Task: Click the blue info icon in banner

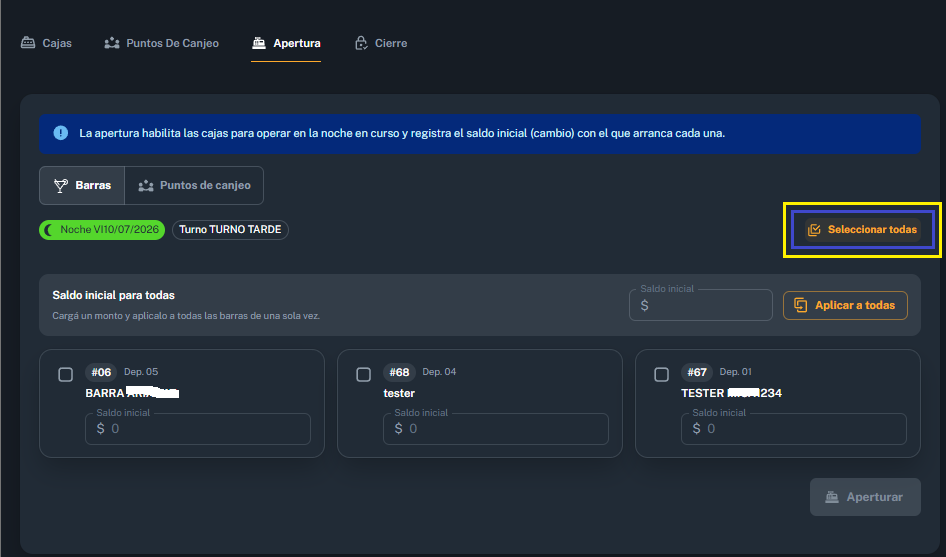Action: coord(60,133)
